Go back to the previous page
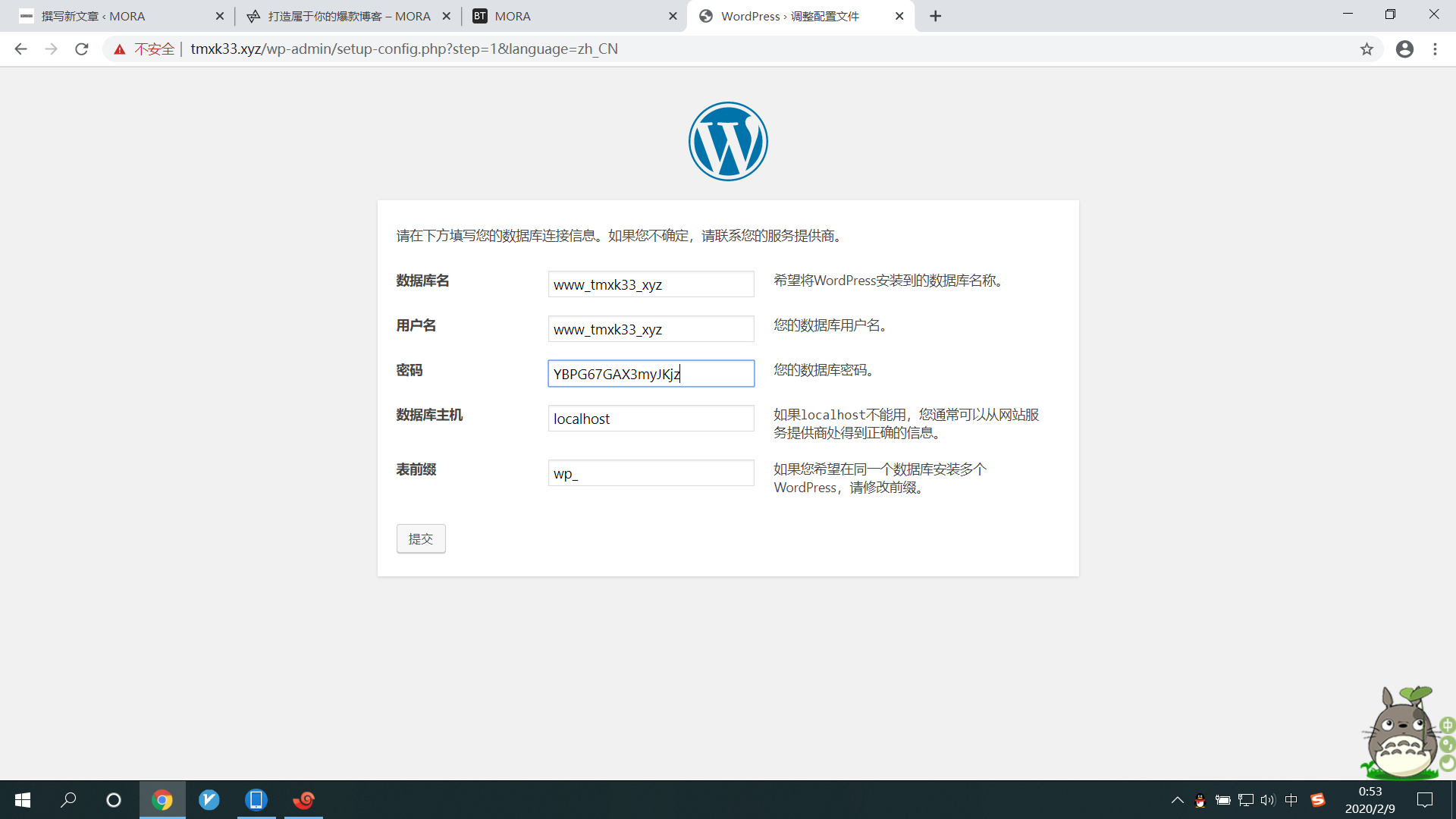Screen dimensions: 1456x819 click(x=20, y=49)
